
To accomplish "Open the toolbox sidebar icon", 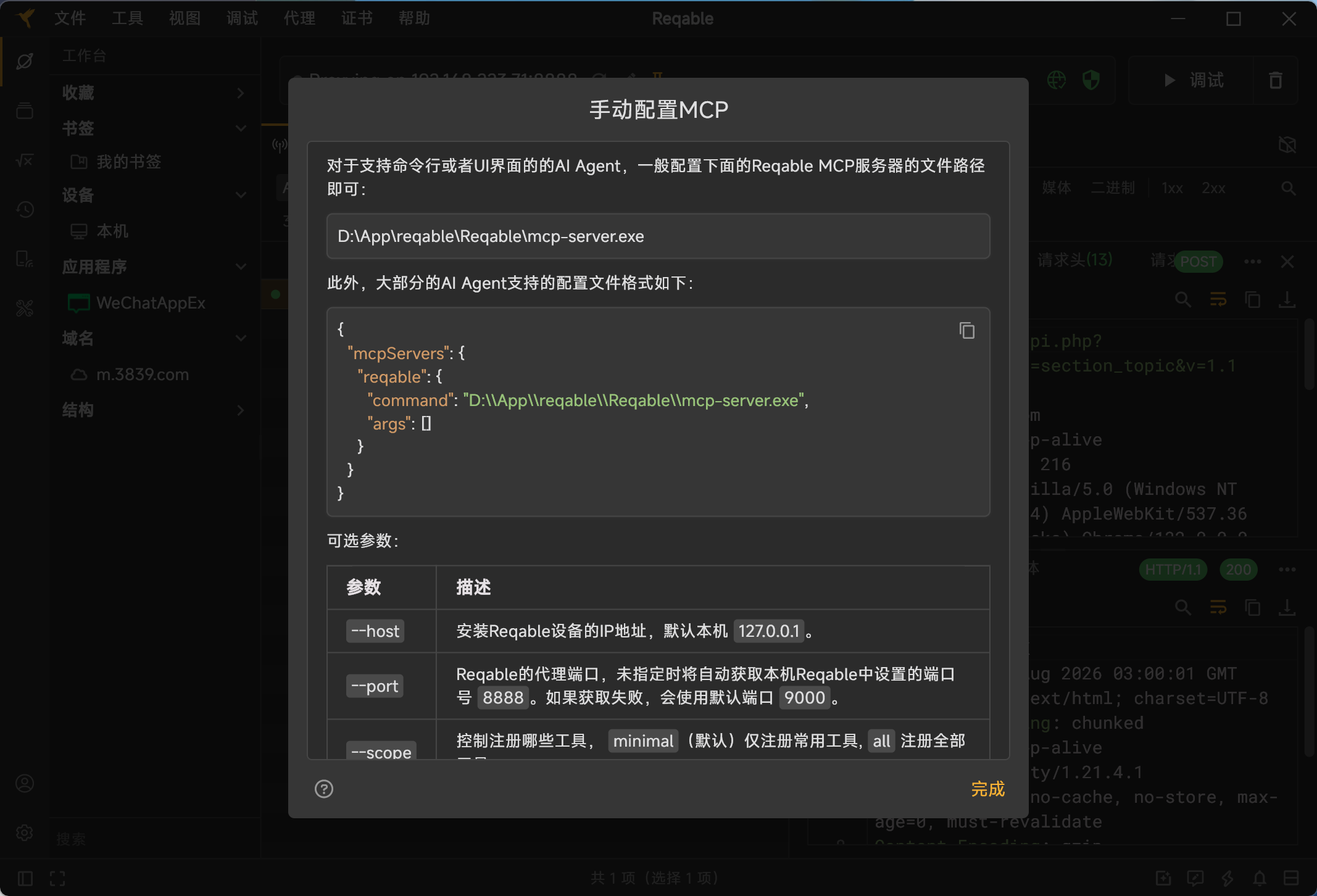I will pos(25,308).
